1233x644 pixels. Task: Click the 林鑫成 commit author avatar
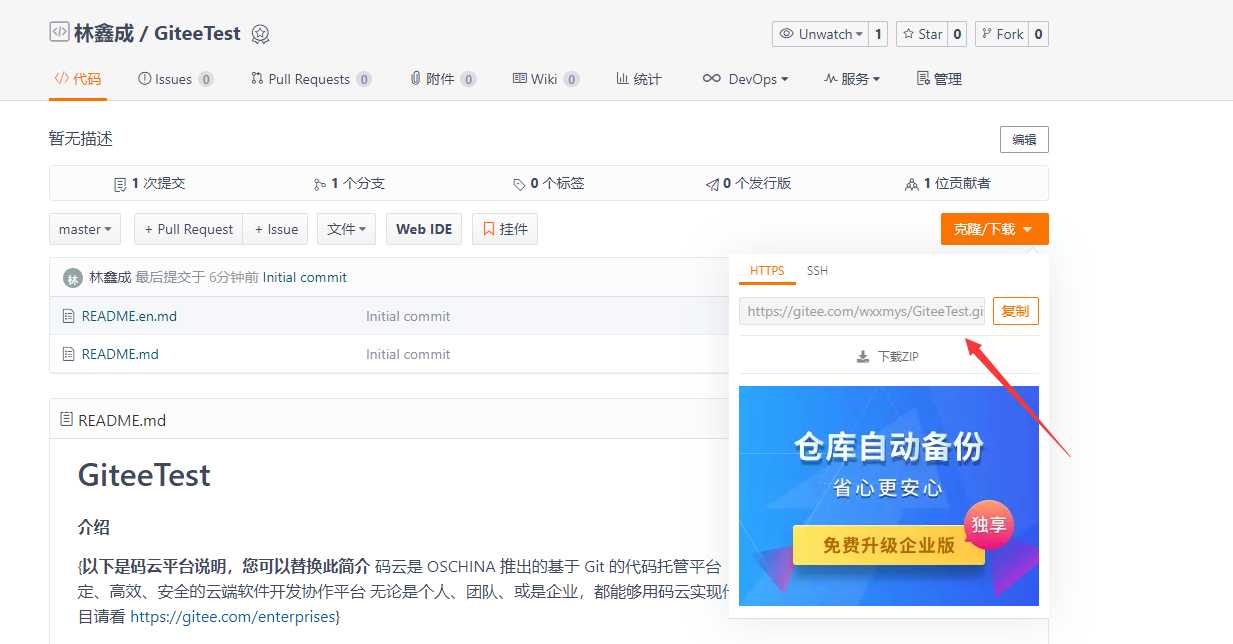click(72, 278)
